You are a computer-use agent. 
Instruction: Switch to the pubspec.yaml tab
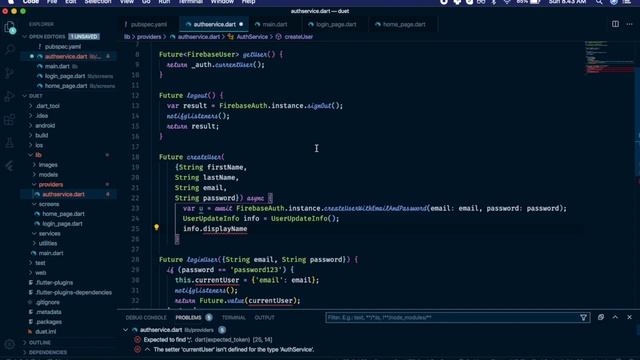click(149, 24)
